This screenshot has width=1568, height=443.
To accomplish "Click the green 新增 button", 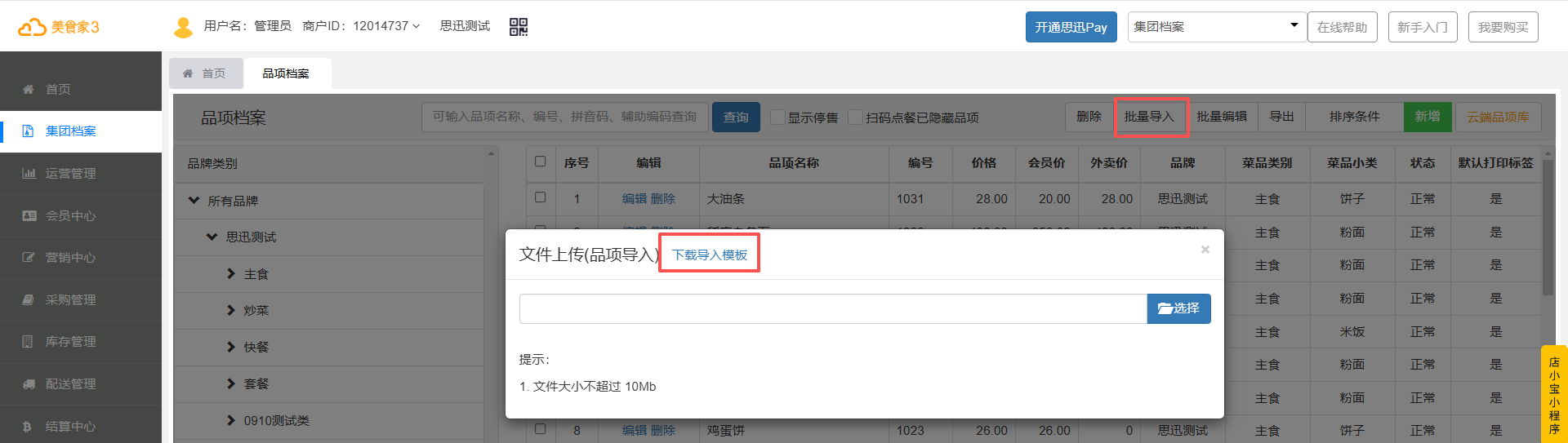I will 1428,117.
